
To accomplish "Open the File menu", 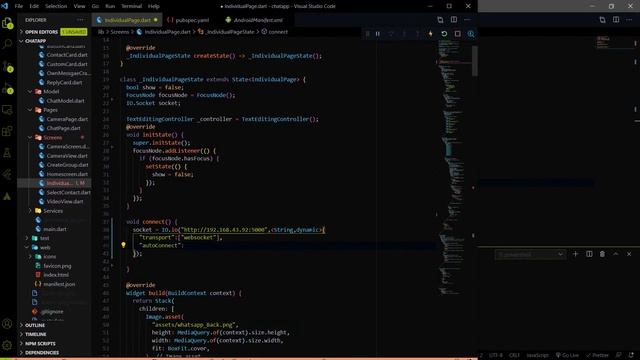I will (x=19, y=6).
